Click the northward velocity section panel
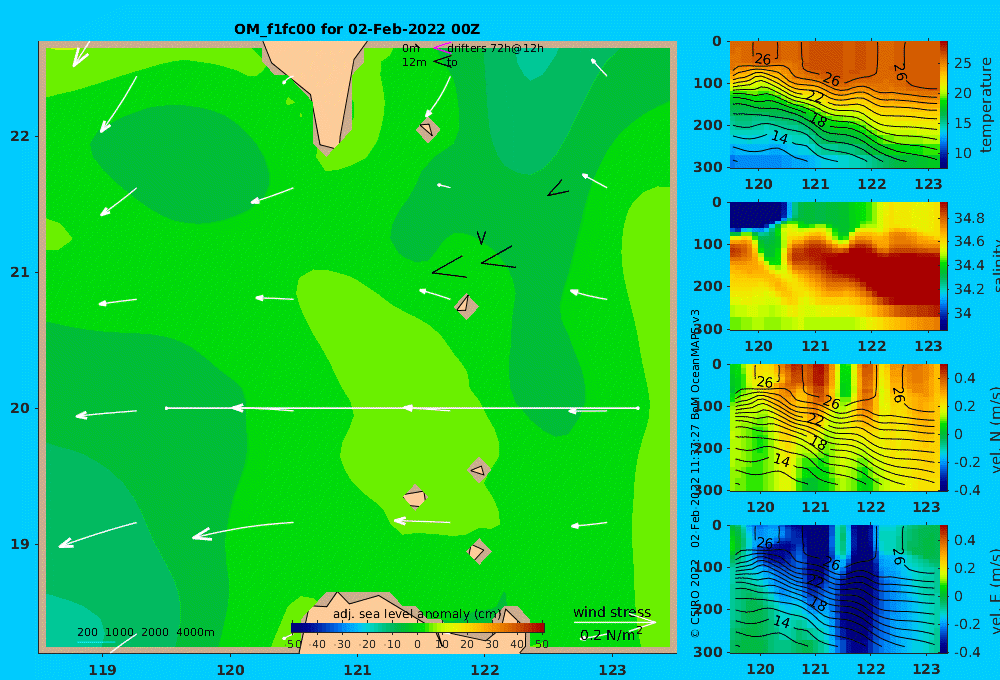 tap(834, 427)
